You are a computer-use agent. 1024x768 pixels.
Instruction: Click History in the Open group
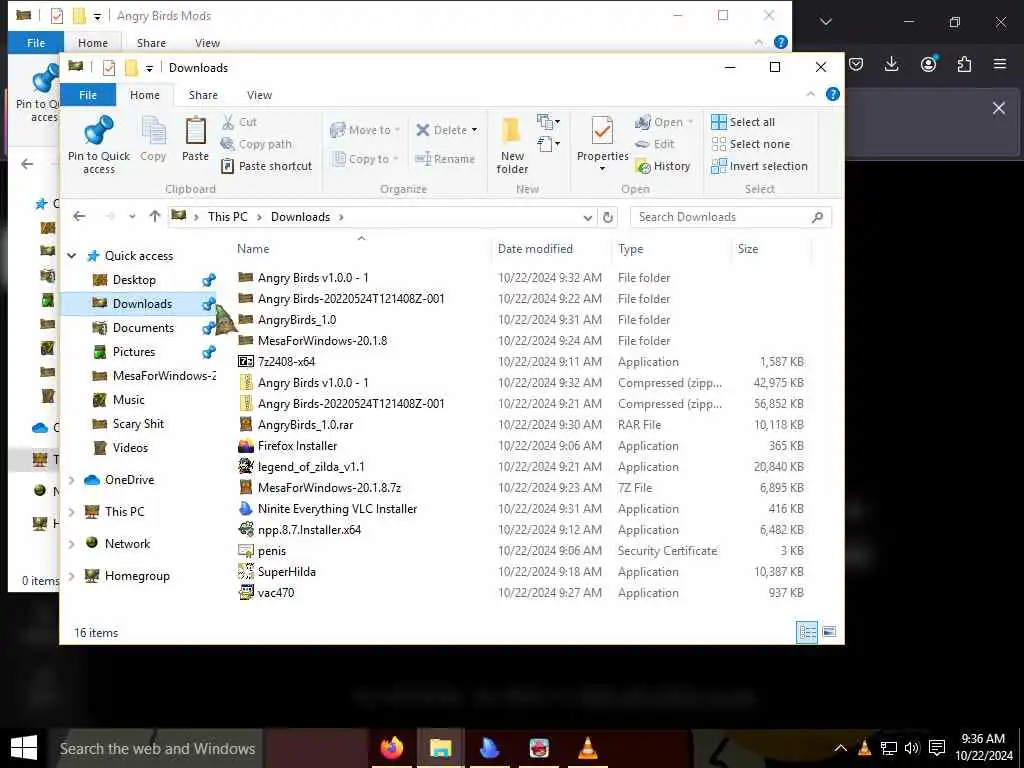click(663, 167)
